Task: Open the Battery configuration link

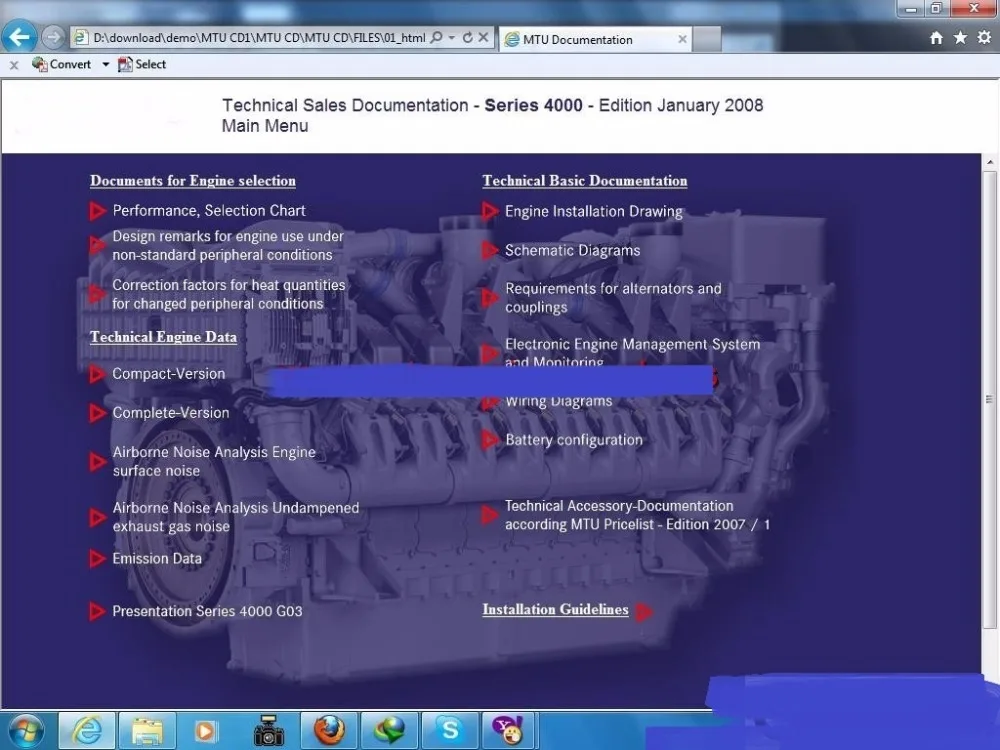Action: click(574, 439)
